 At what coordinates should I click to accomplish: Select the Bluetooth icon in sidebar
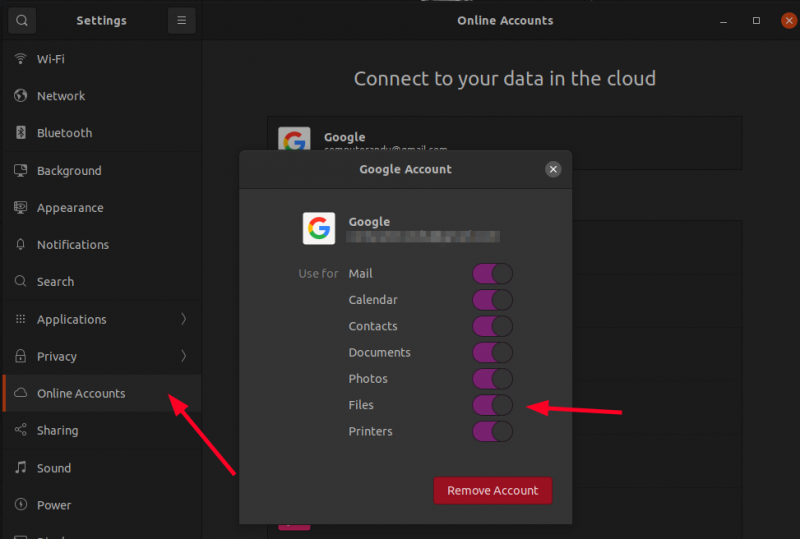(x=20, y=133)
